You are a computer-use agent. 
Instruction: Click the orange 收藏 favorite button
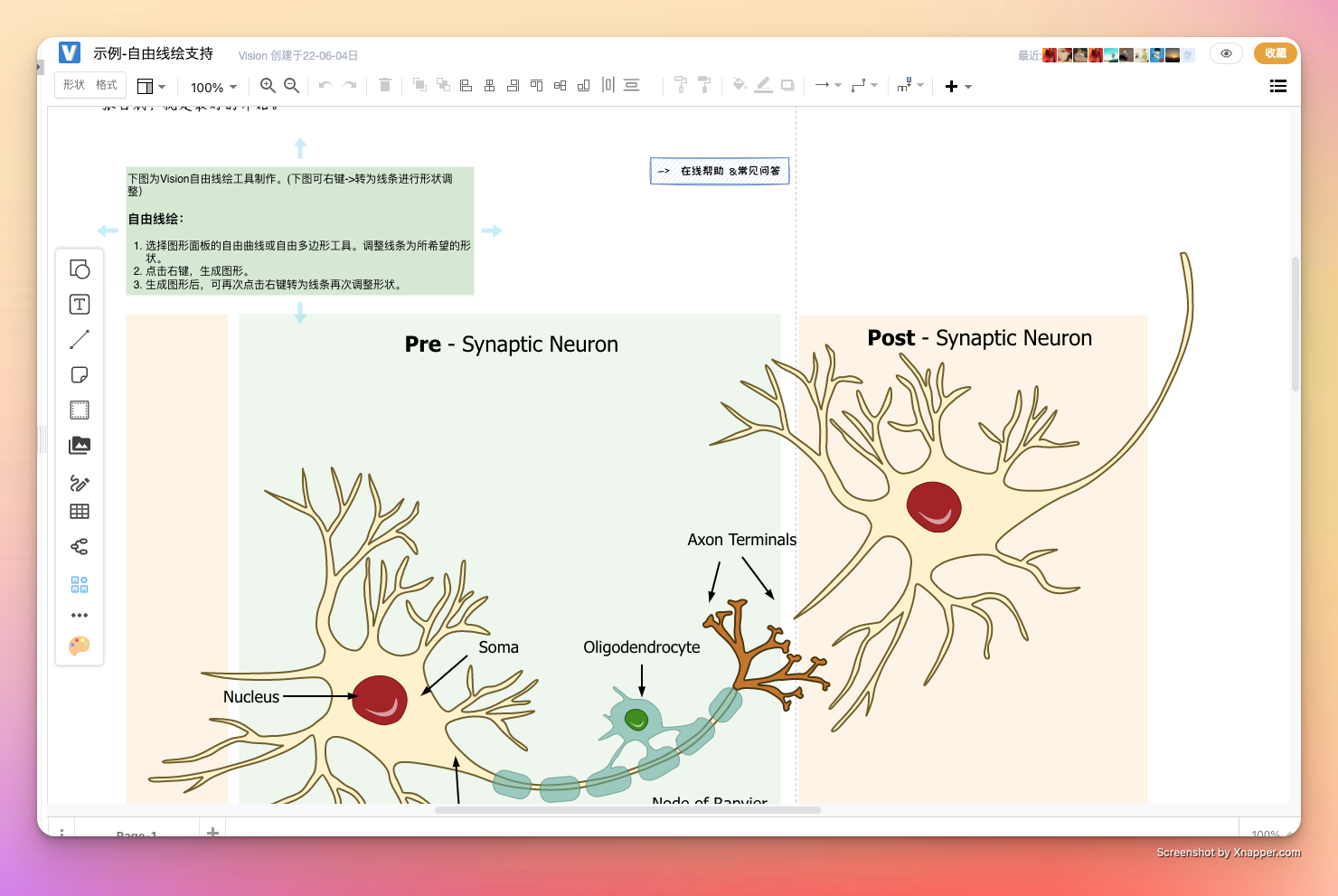pyautogui.click(x=1276, y=53)
